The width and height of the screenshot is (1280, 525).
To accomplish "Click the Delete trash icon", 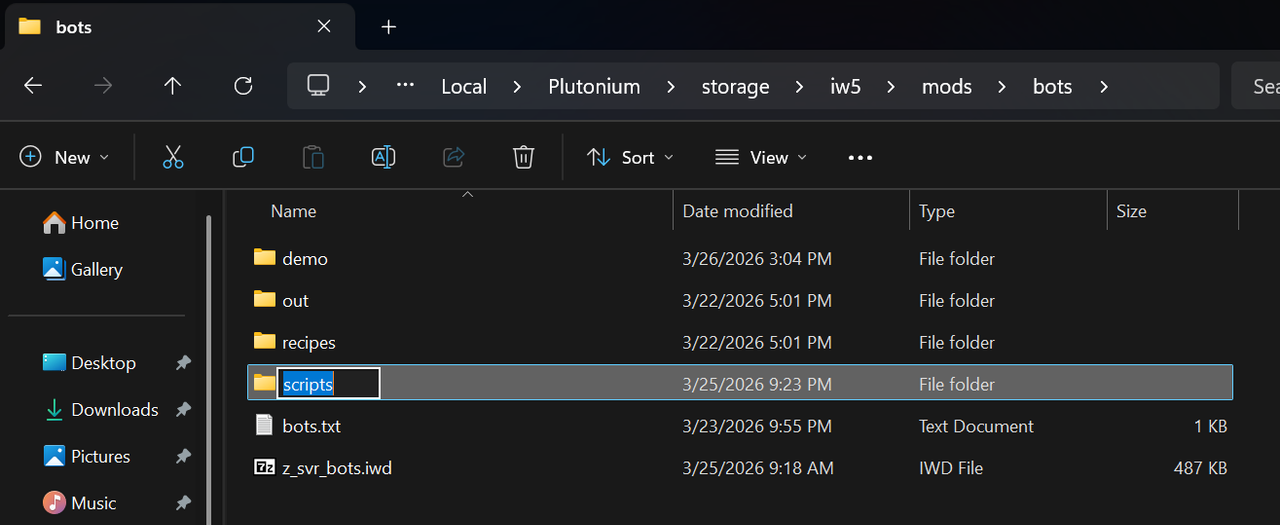I will 523,157.
